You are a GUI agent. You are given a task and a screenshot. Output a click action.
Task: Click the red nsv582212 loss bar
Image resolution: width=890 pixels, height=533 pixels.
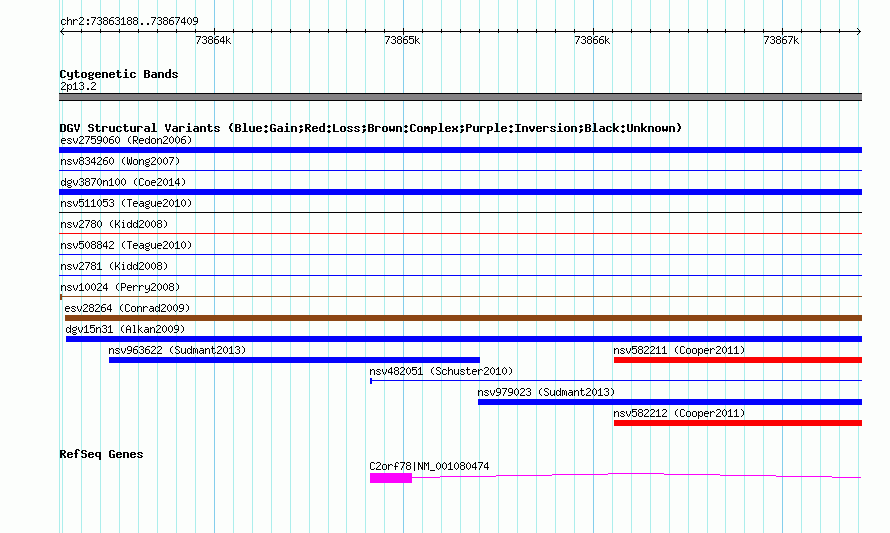coord(738,423)
